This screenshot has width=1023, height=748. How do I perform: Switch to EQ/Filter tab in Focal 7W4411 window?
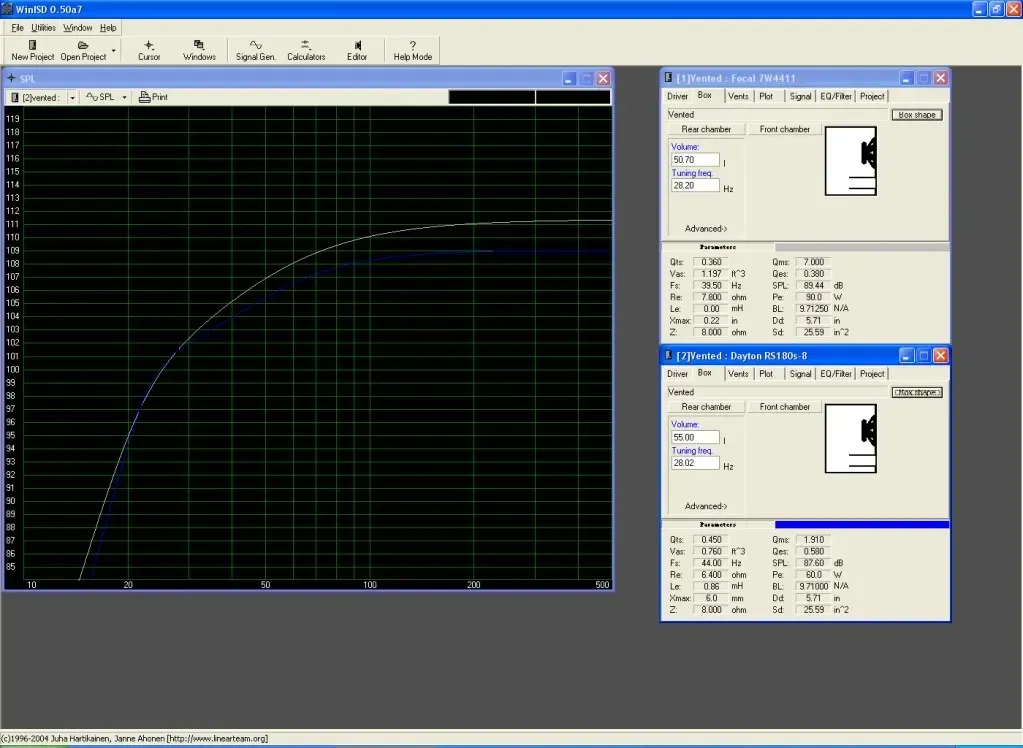[836, 96]
